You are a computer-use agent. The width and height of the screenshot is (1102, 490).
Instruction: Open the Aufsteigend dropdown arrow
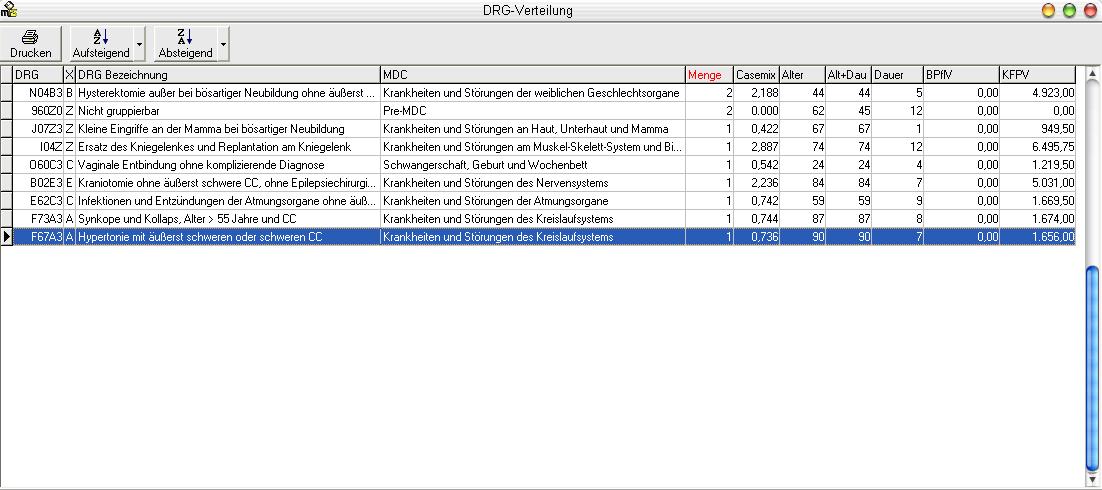[139, 44]
